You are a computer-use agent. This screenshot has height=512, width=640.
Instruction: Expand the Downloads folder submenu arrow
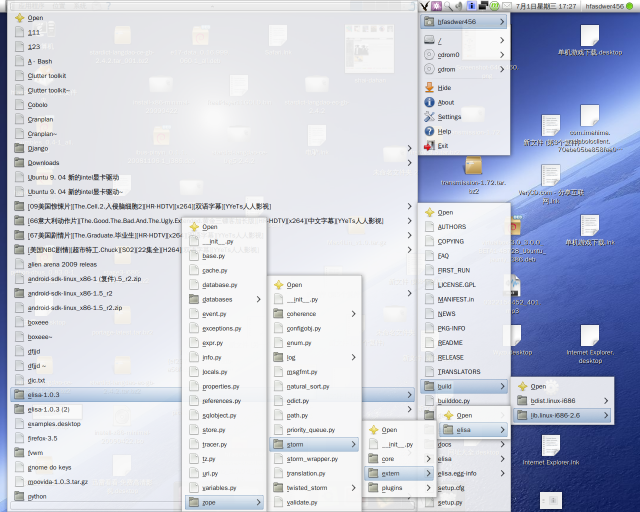click(409, 163)
